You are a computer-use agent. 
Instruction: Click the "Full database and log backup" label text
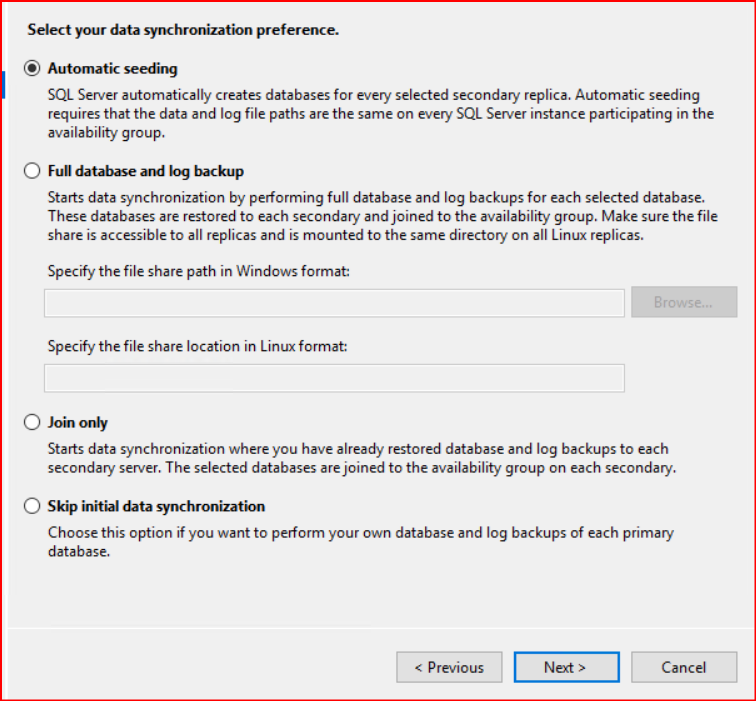[x=146, y=171]
